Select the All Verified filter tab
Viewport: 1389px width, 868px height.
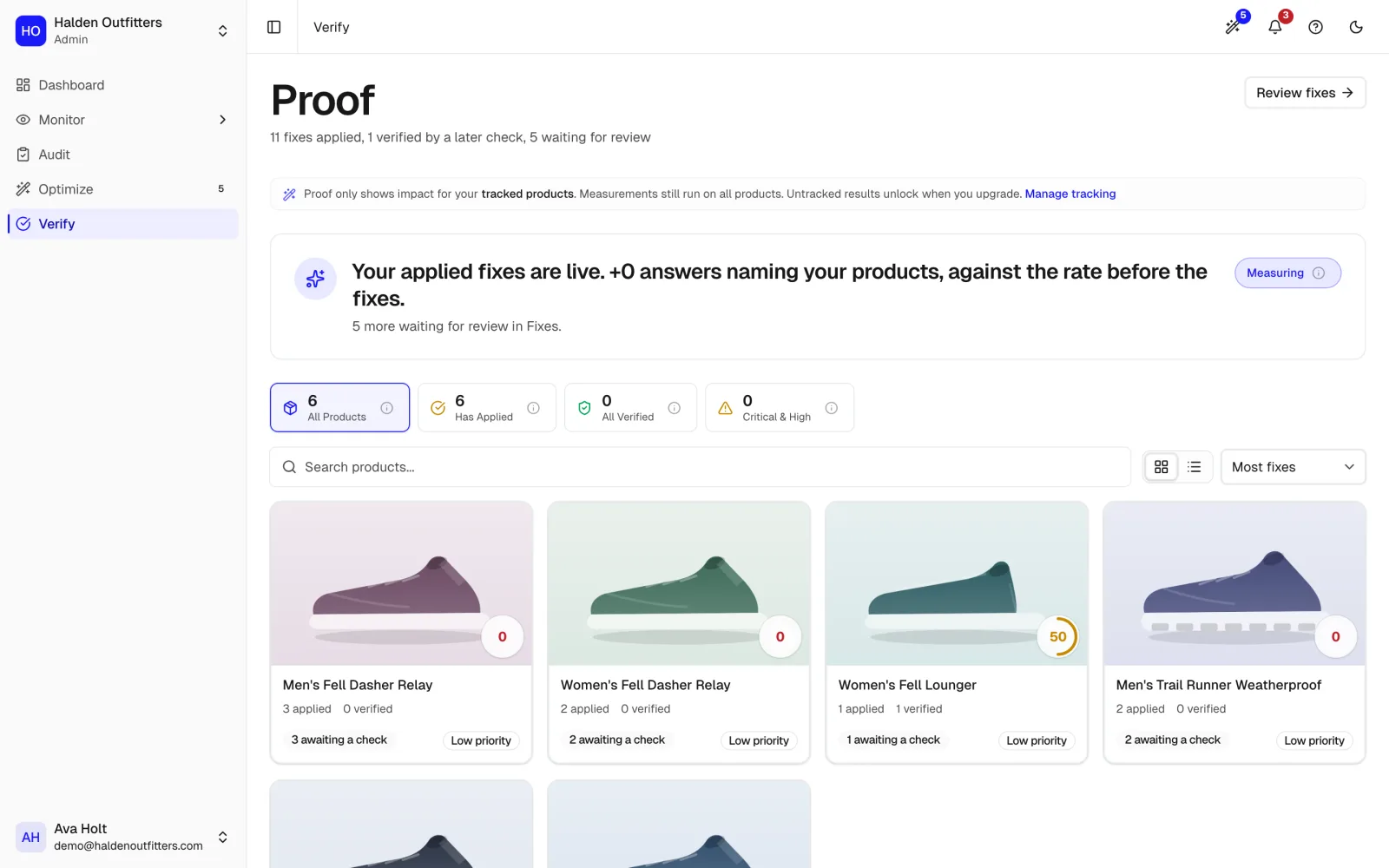[x=631, y=408]
